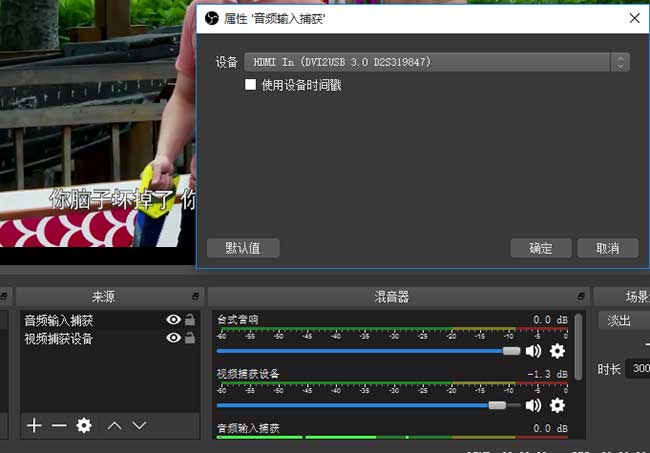Open 视频捕获设备 audio settings gear
Screen dimensions: 650x453
[557, 405]
